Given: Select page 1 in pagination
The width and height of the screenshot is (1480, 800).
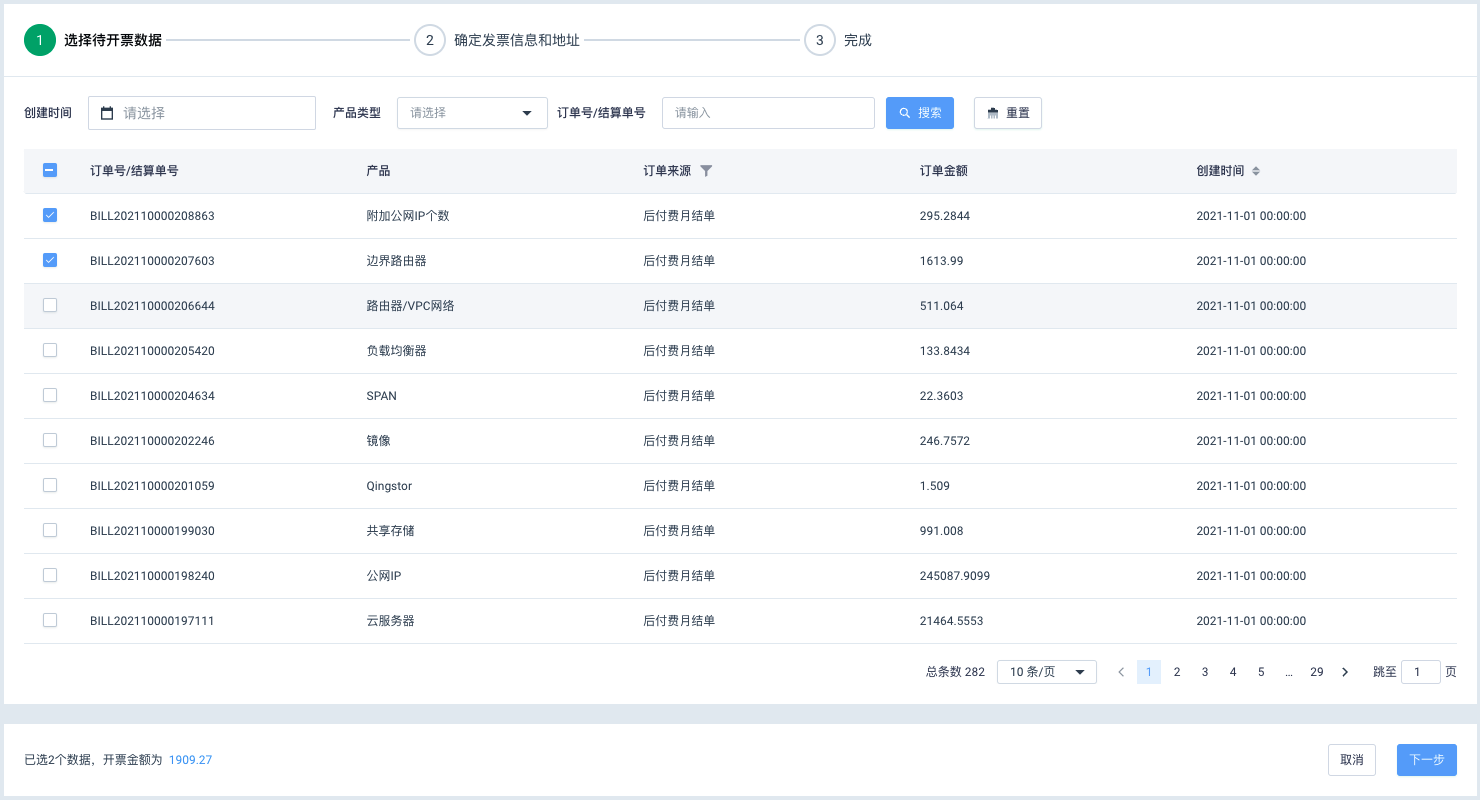Looking at the screenshot, I should click(1149, 672).
